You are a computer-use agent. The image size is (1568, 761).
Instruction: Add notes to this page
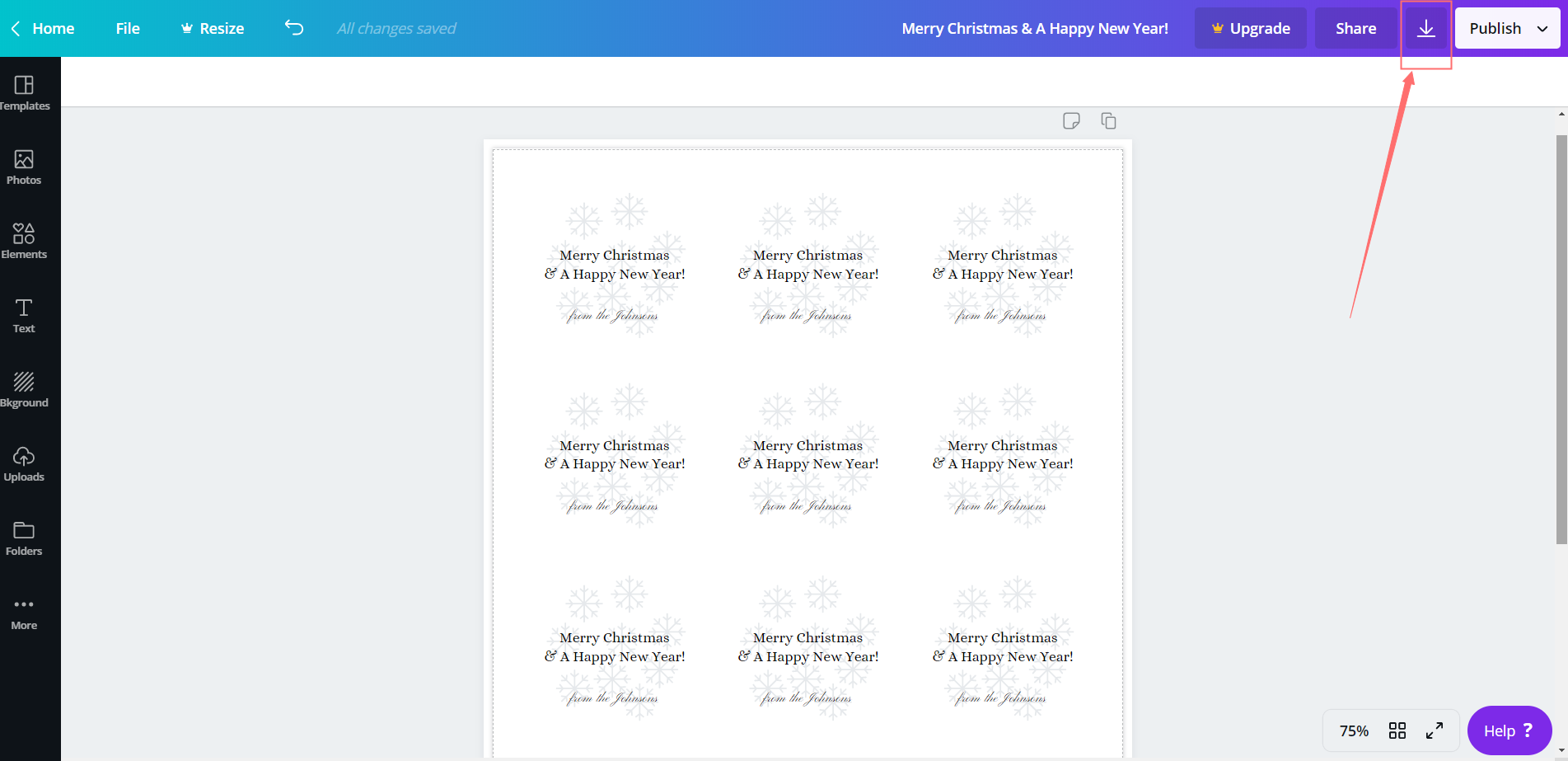point(1072,120)
